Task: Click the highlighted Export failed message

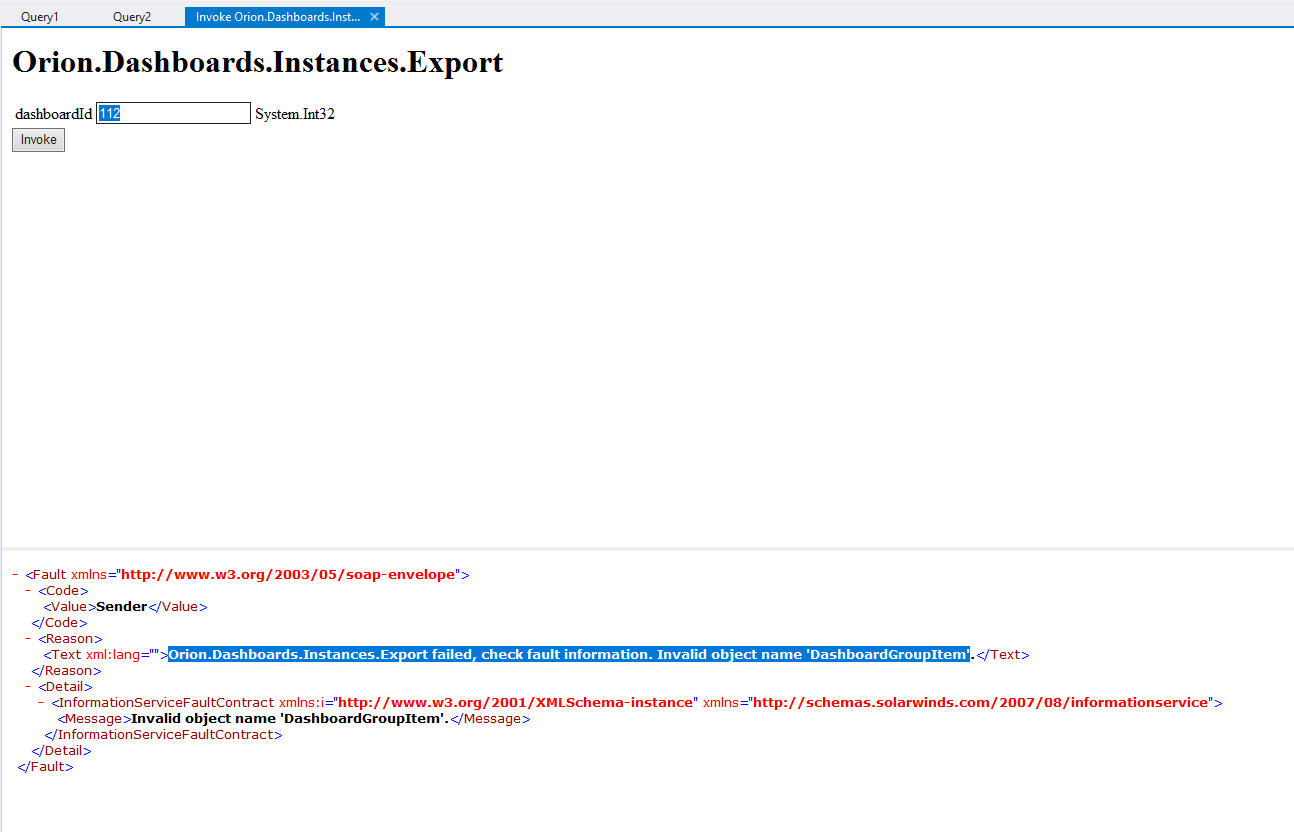Action: pyautogui.click(x=569, y=655)
